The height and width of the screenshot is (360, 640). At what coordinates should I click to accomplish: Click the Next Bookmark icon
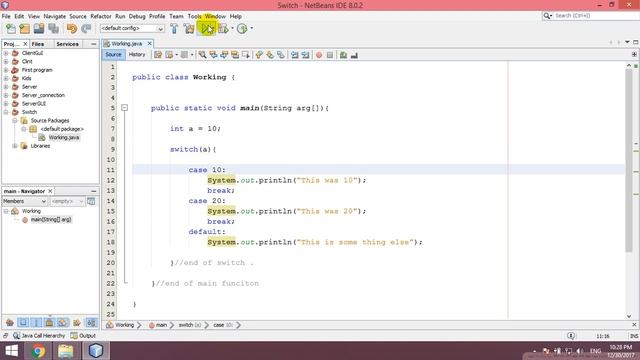(x=270, y=55)
